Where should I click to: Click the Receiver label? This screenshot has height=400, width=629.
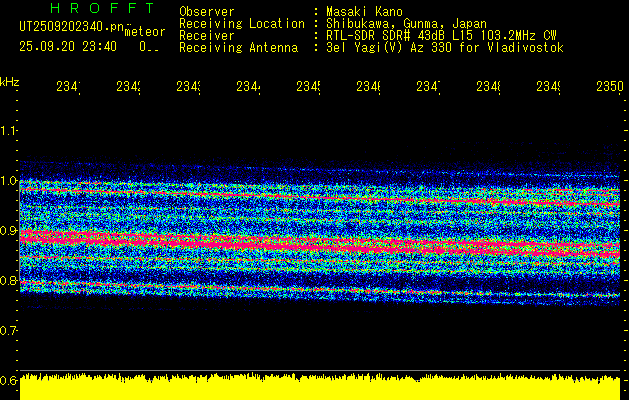(207, 36)
